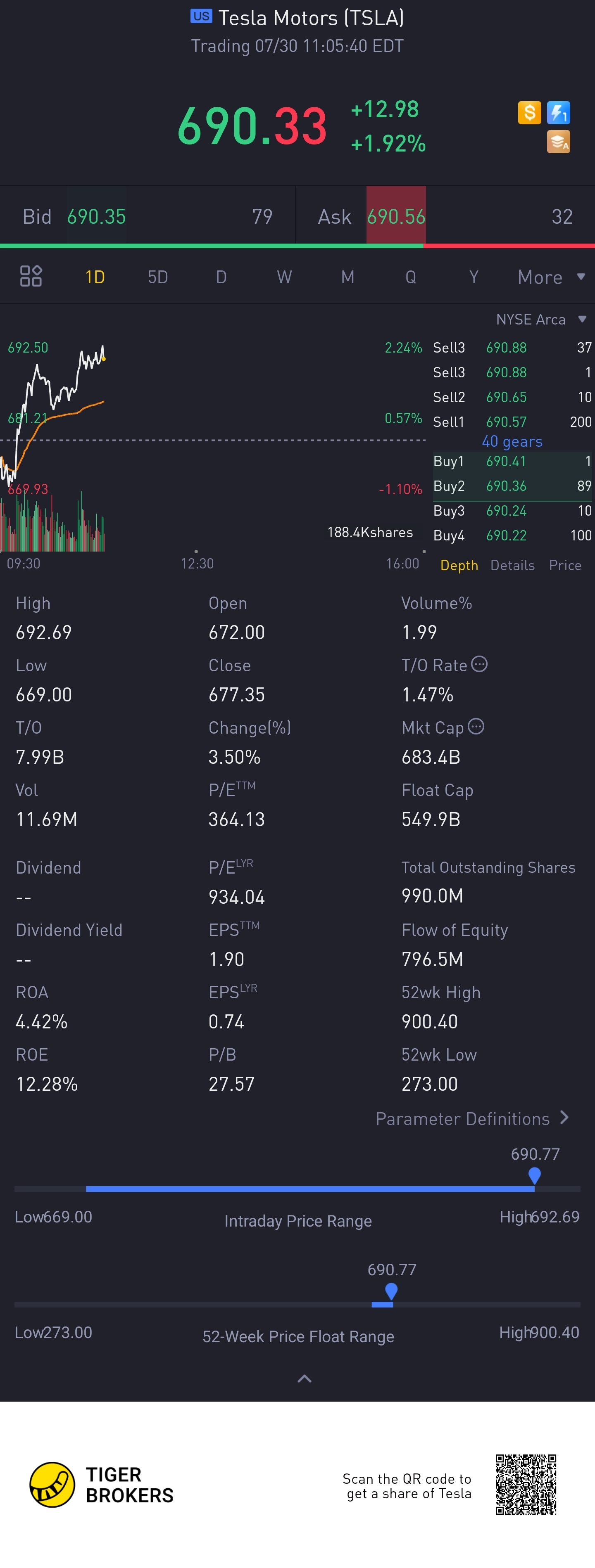Viewport: 595px width, 1568px height.
Task: Open the NYSE Arca exchange dropdown
Action: tap(541, 320)
